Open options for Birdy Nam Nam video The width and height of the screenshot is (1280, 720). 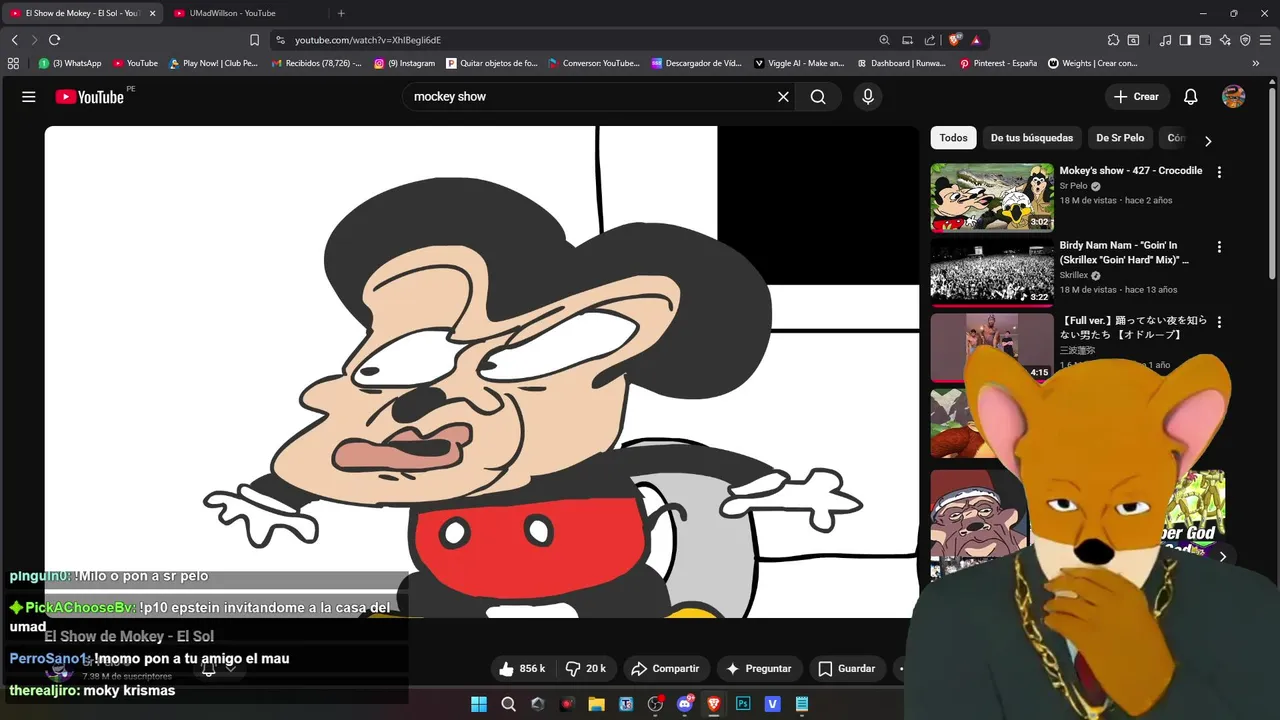click(1219, 247)
